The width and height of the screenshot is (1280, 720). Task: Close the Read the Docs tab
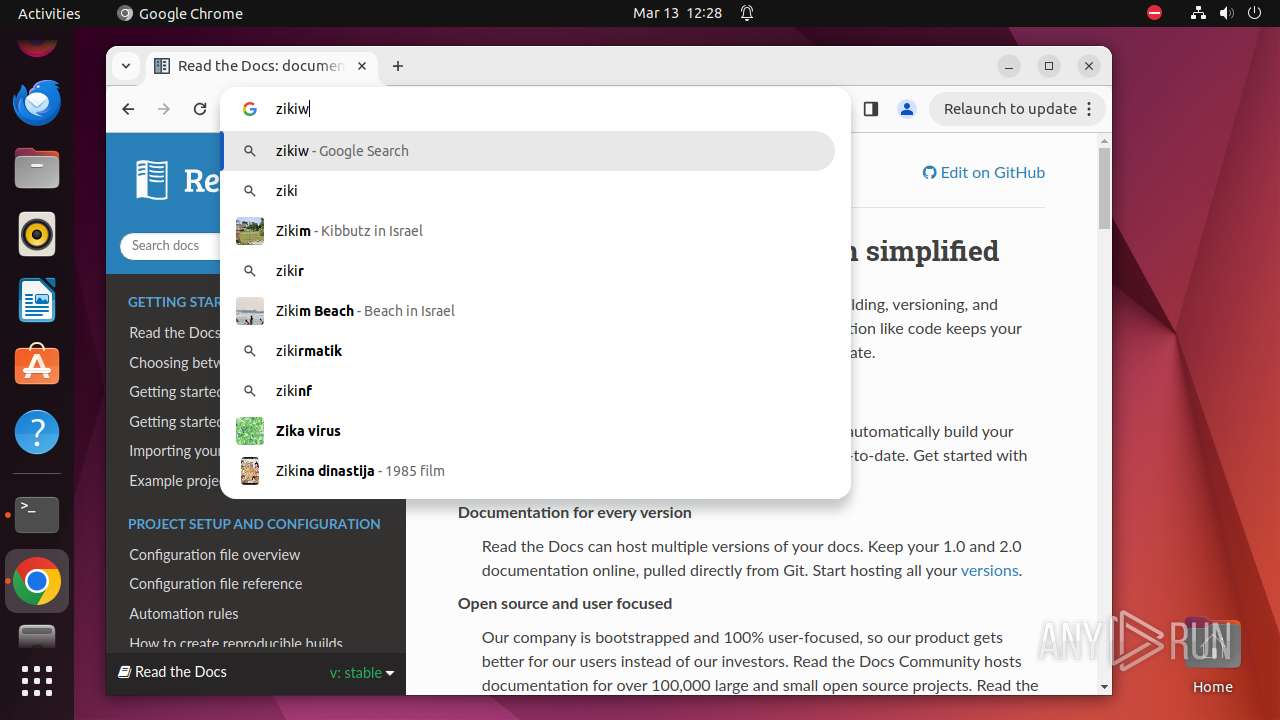click(362, 66)
